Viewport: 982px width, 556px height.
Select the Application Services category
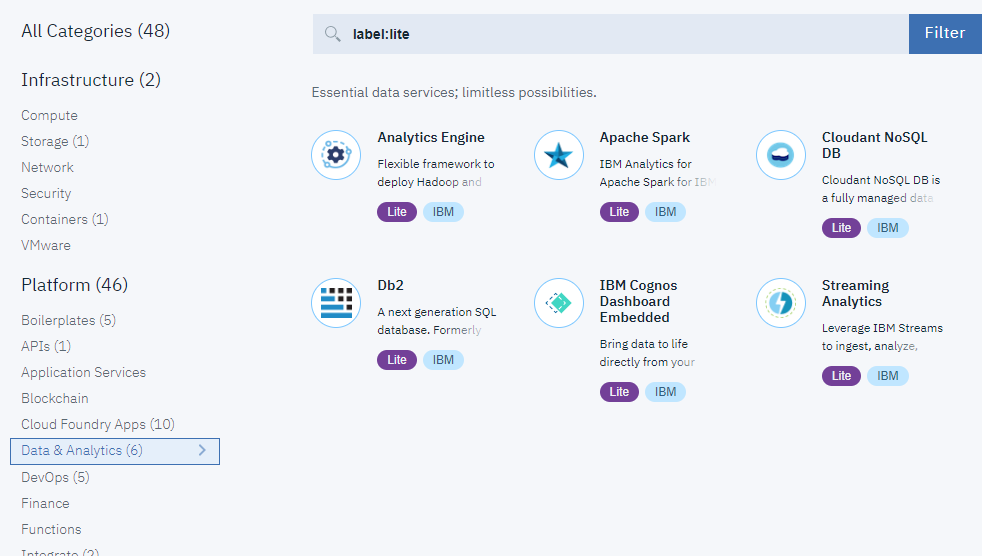(83, 373)
